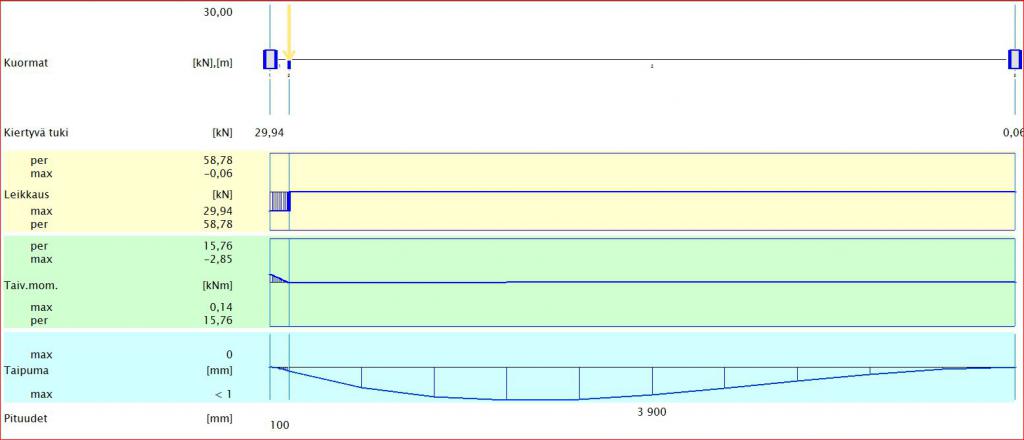
Task: Click the yellow point load arrow
Action: click(x=288, y=32)
